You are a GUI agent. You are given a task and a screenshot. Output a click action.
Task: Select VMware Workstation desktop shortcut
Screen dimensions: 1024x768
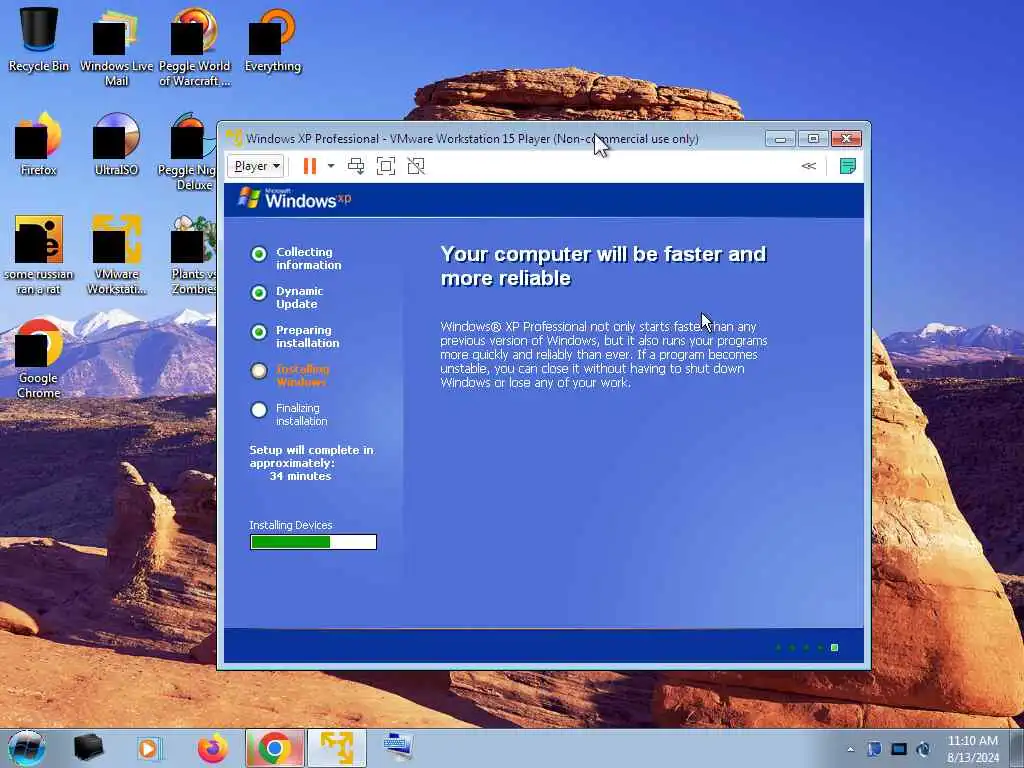click(x=116, y=255)
